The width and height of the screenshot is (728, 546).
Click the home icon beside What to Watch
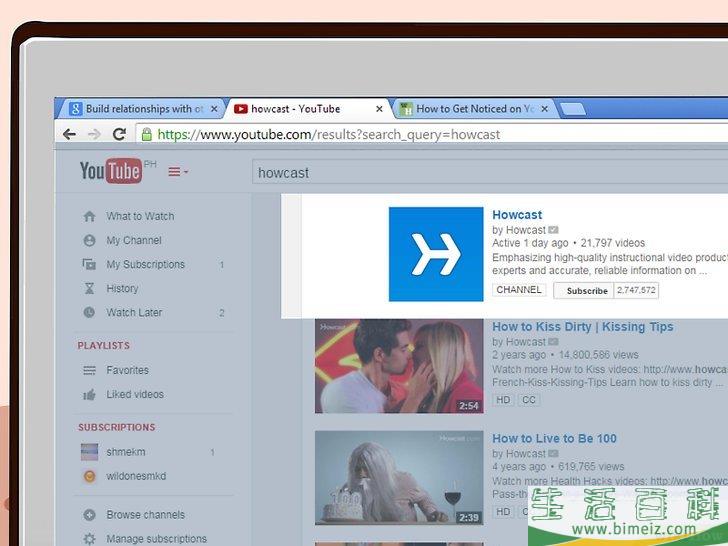click(89, 216)
